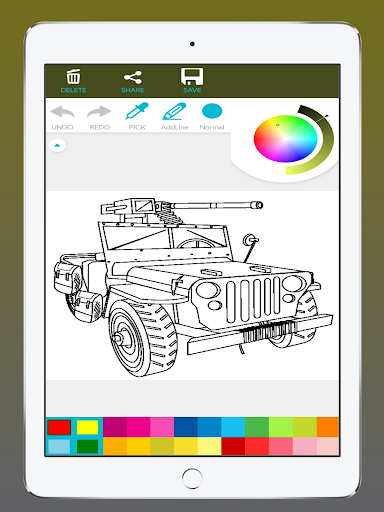This screenshot has height=512, width=384.
Task: Select the Pick eyedropper tool
Action: 137,111
